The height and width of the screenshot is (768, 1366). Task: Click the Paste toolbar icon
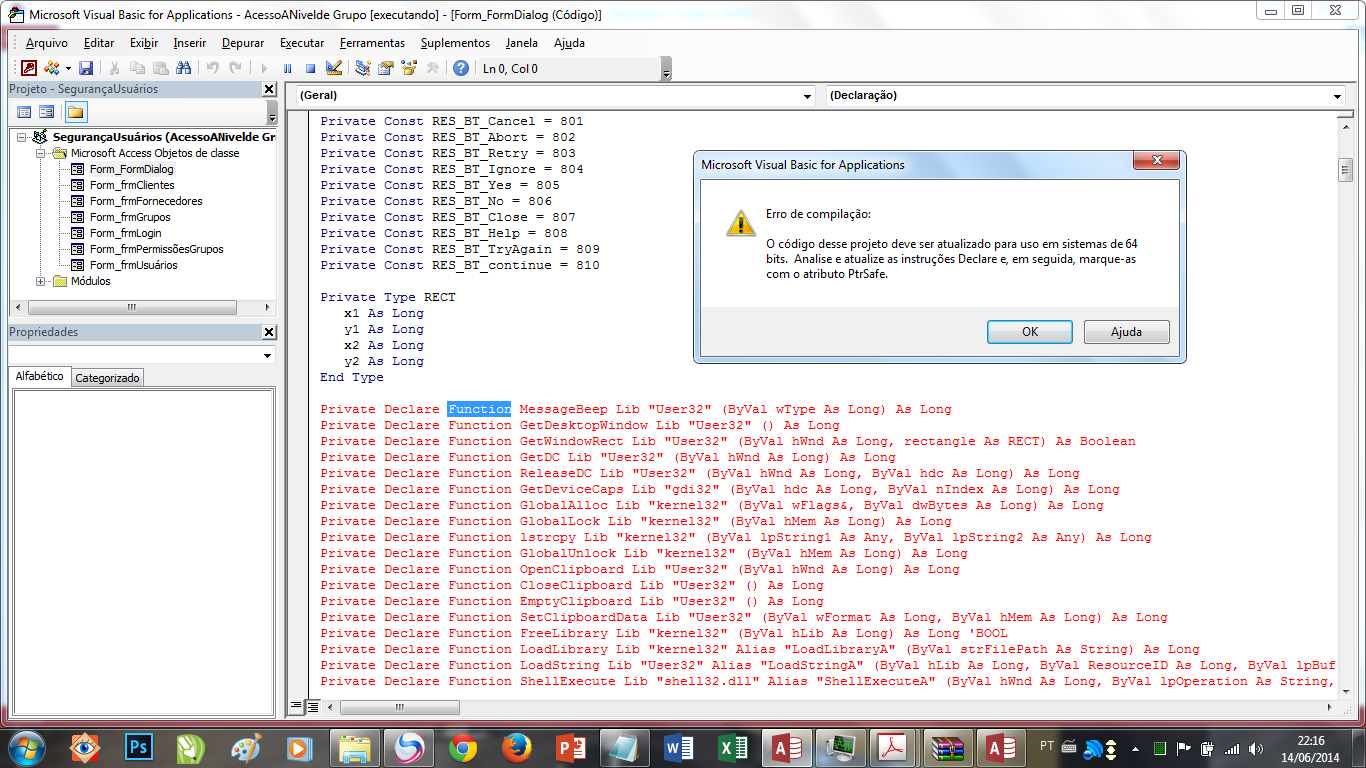(160, 68)
